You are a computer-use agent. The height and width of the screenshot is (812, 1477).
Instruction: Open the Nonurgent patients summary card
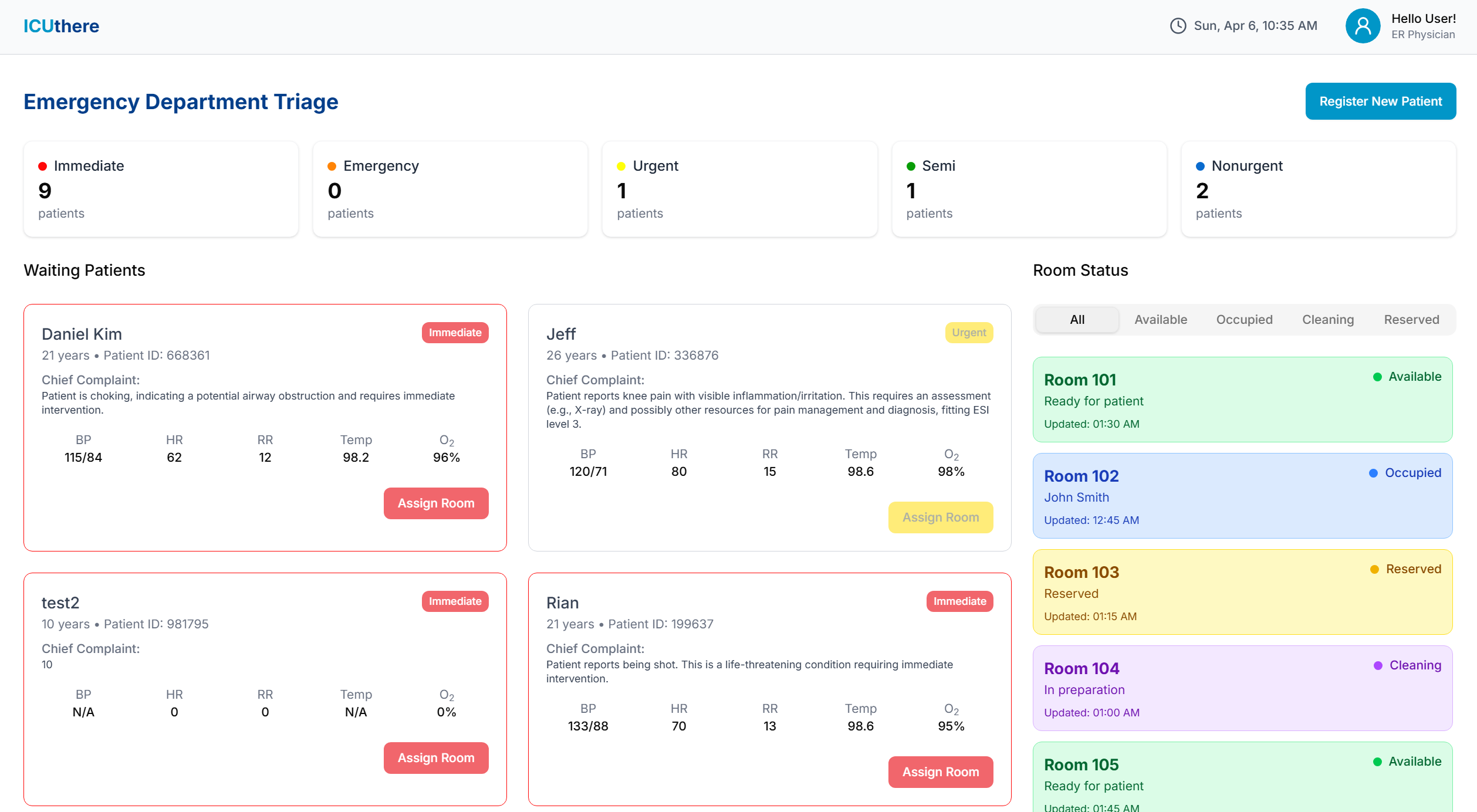pos(1318,189)
